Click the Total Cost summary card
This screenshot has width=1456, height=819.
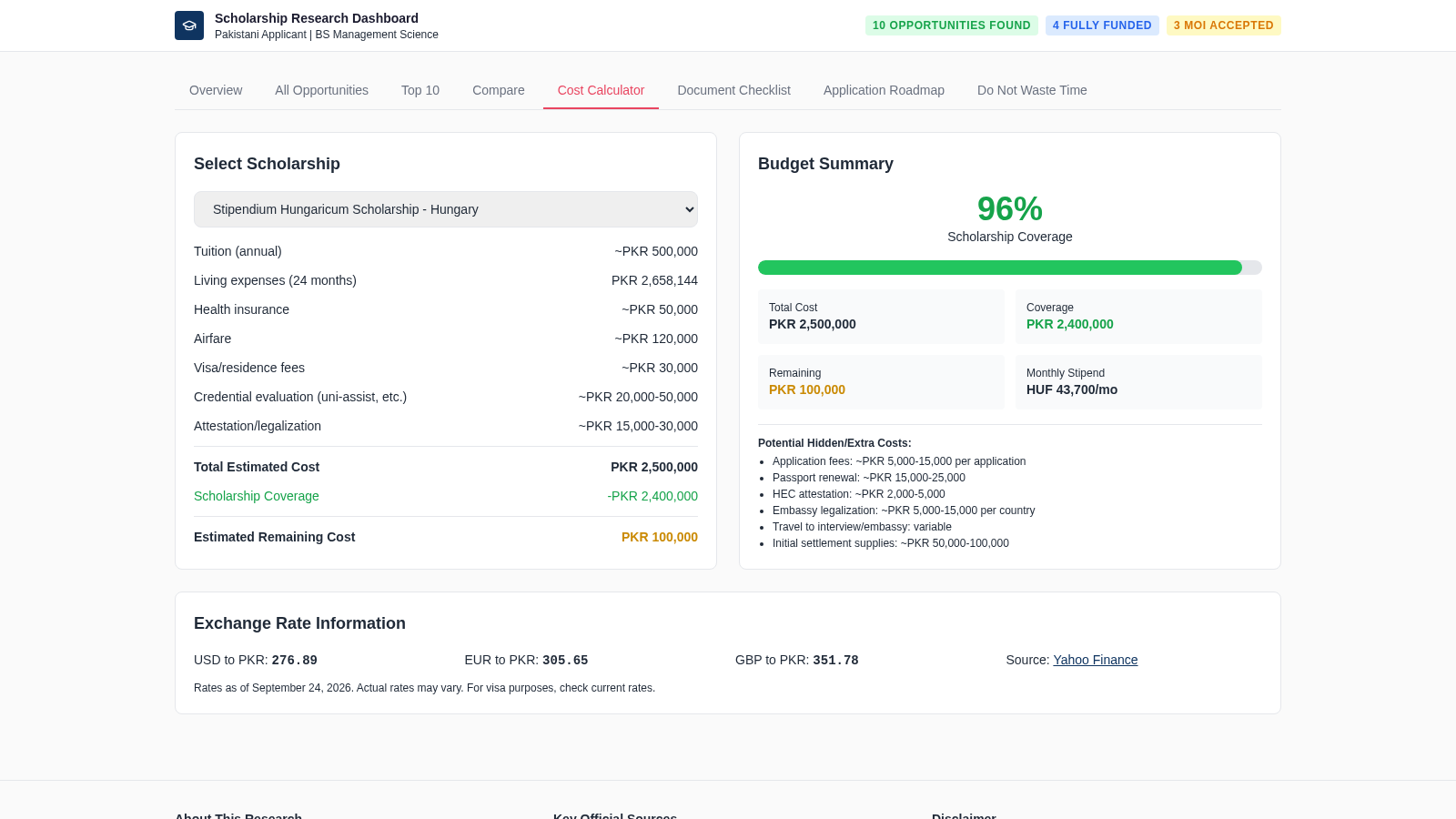(x=881, y=317)
